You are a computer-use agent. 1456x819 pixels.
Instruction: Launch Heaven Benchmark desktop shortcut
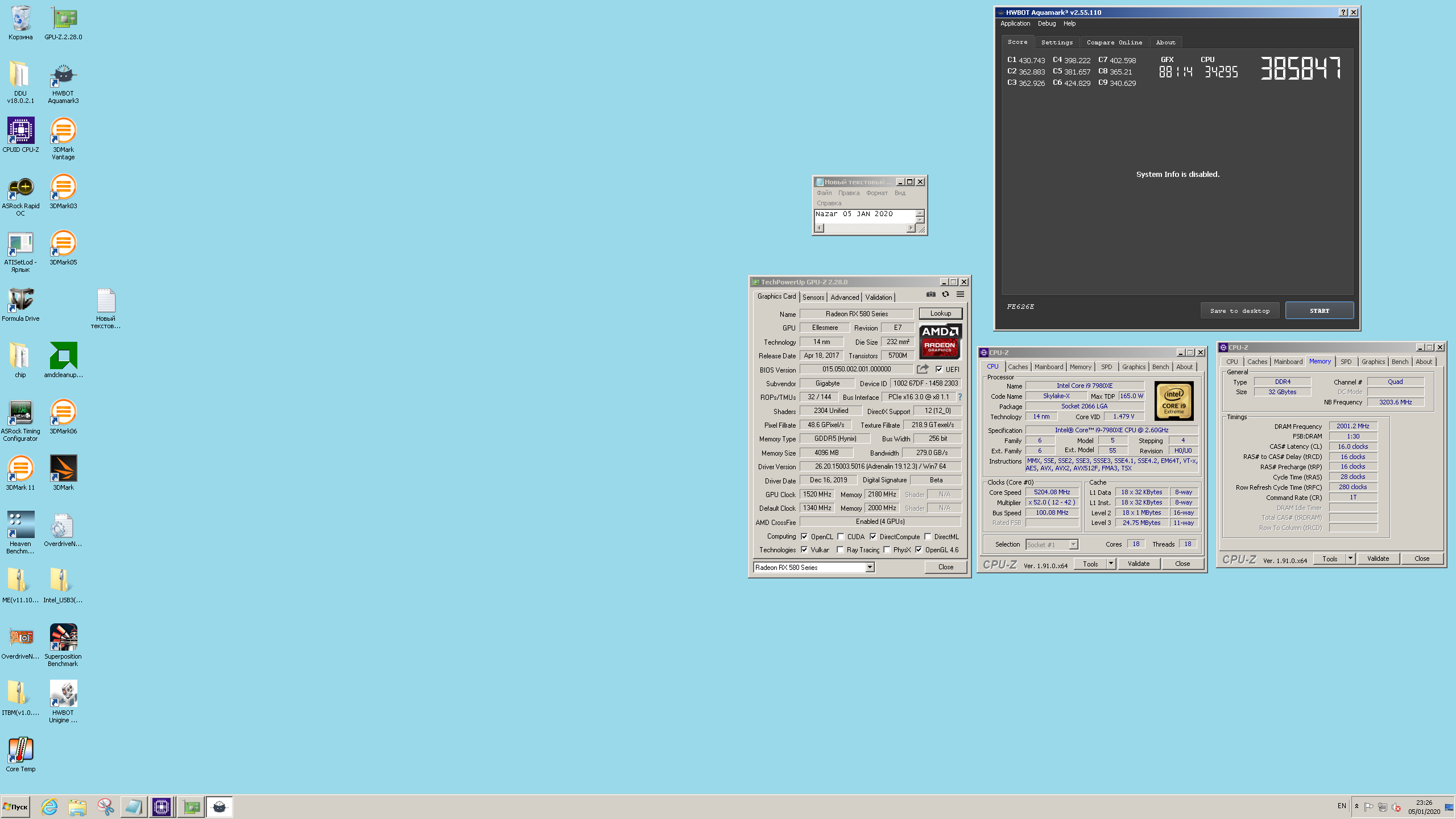20,533
